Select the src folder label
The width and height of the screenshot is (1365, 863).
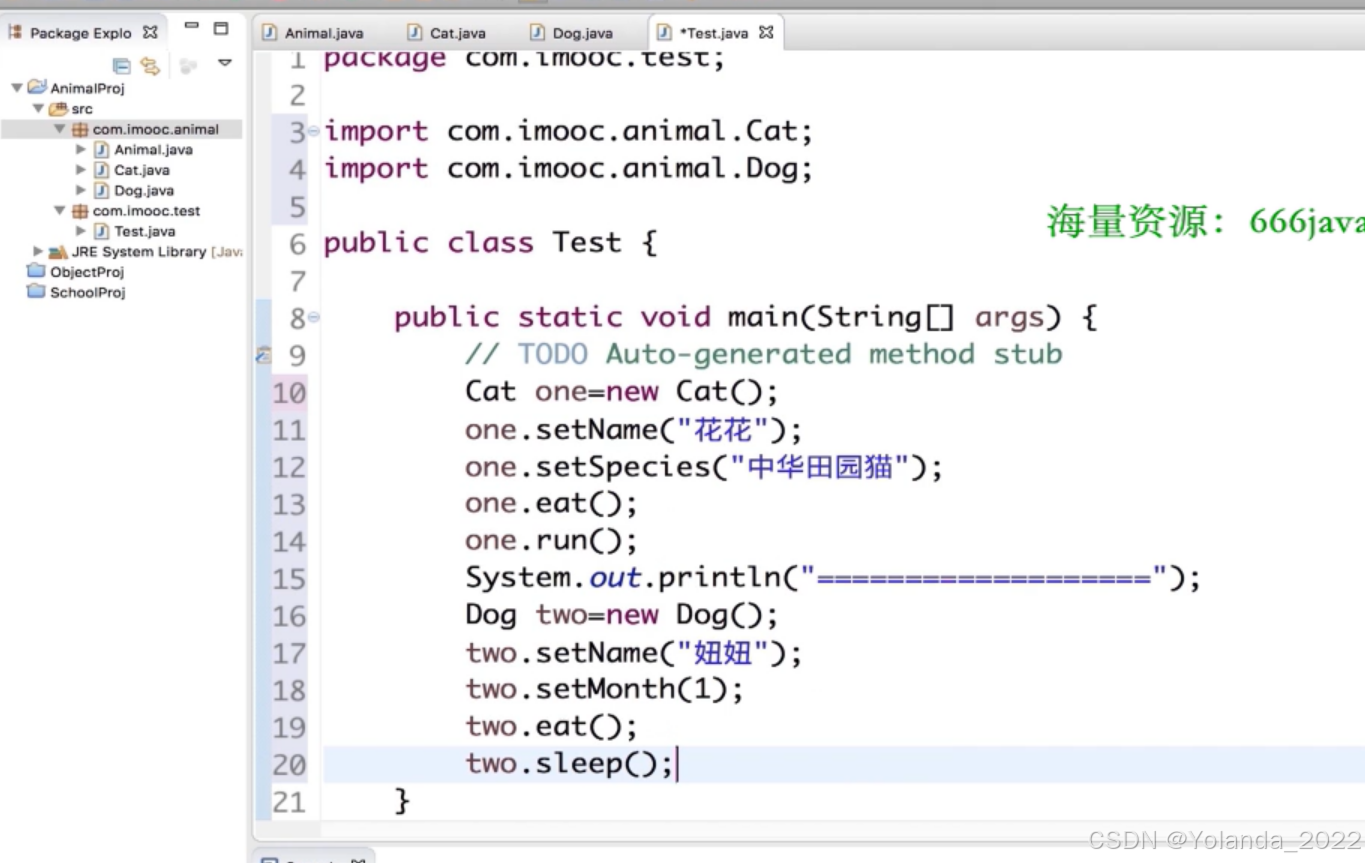[82, 109]
